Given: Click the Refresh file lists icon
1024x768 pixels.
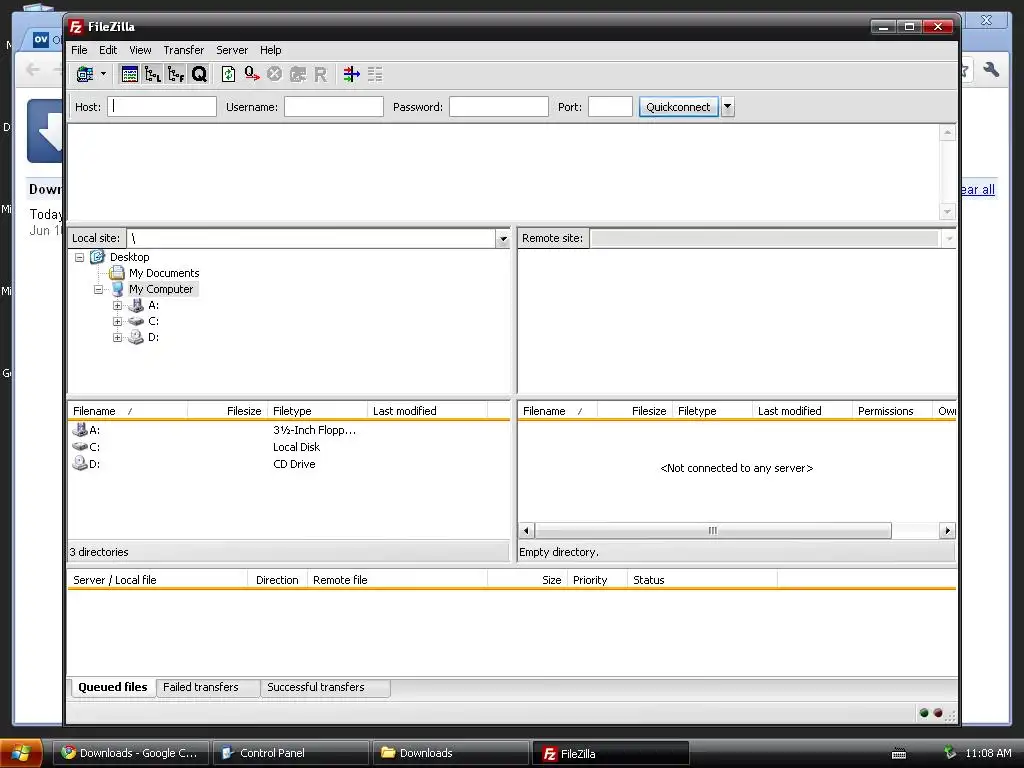Looking at the screenshot, I should click(x=228, y=74).
